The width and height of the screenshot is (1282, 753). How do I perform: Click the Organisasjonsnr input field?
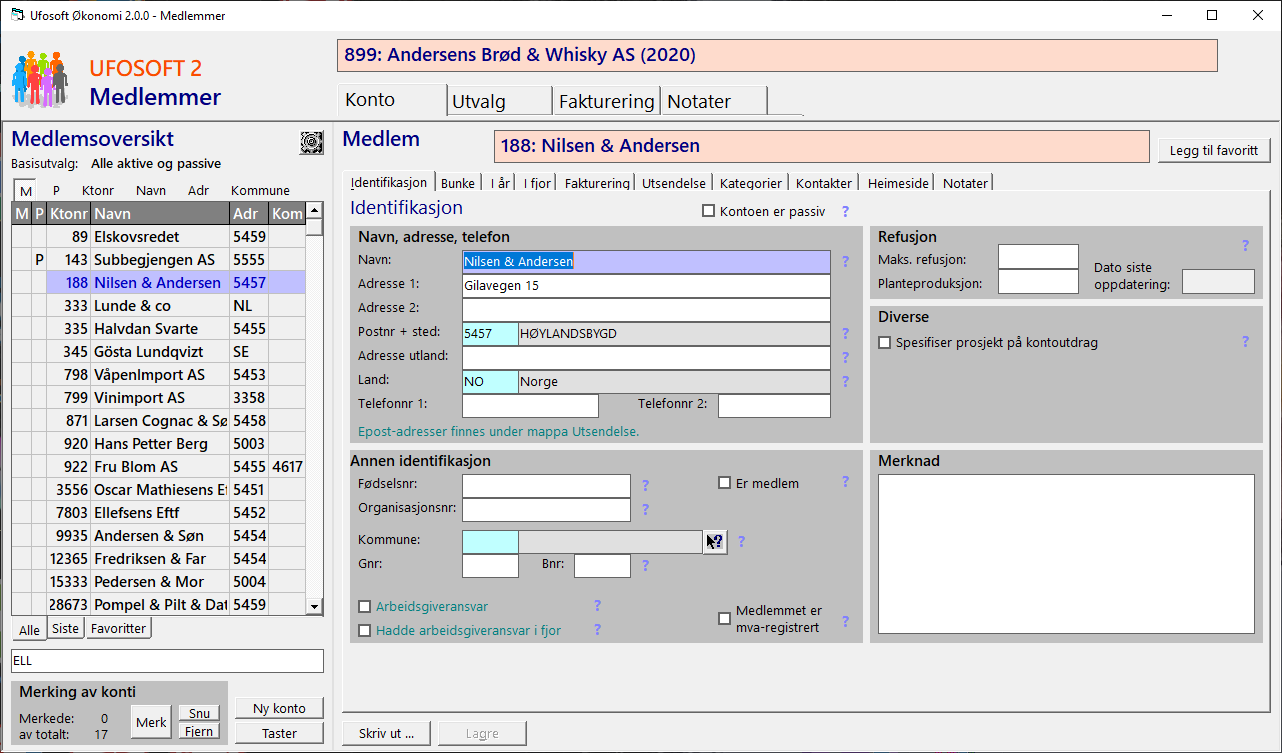tap(546, 509)
